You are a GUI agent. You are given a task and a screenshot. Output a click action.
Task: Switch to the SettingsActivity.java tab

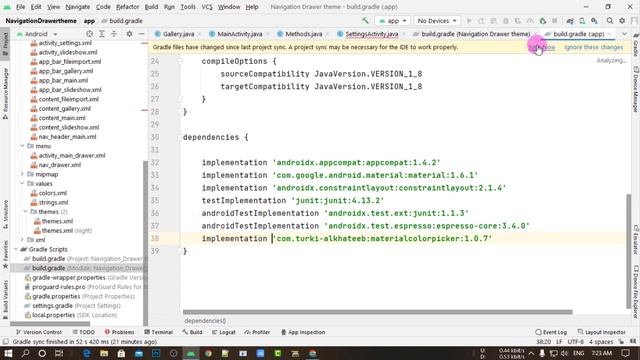(x=371, y=34)
